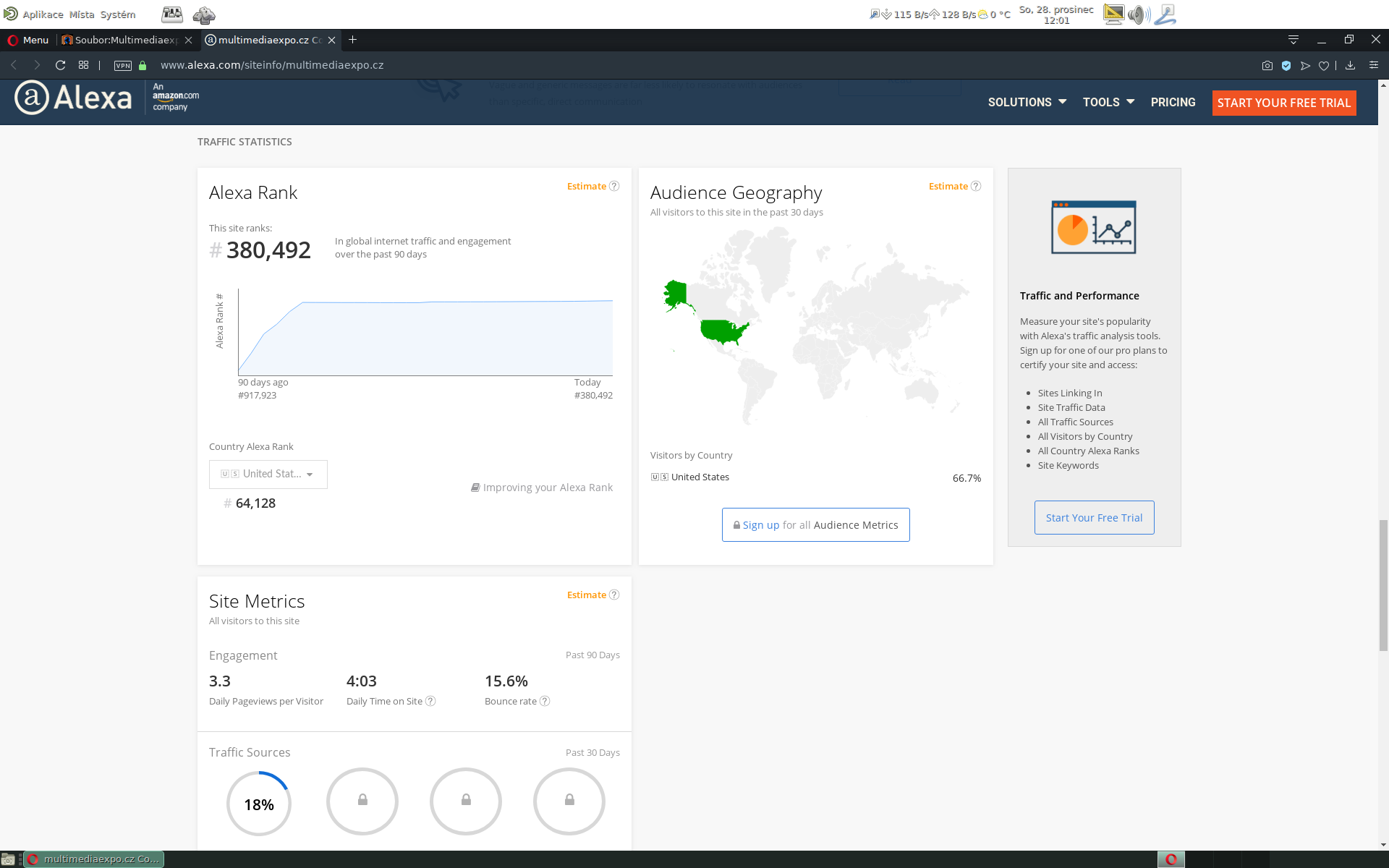Click the Bounce rate help icon
Screen dimensions: 1389x868
(545, 701)
